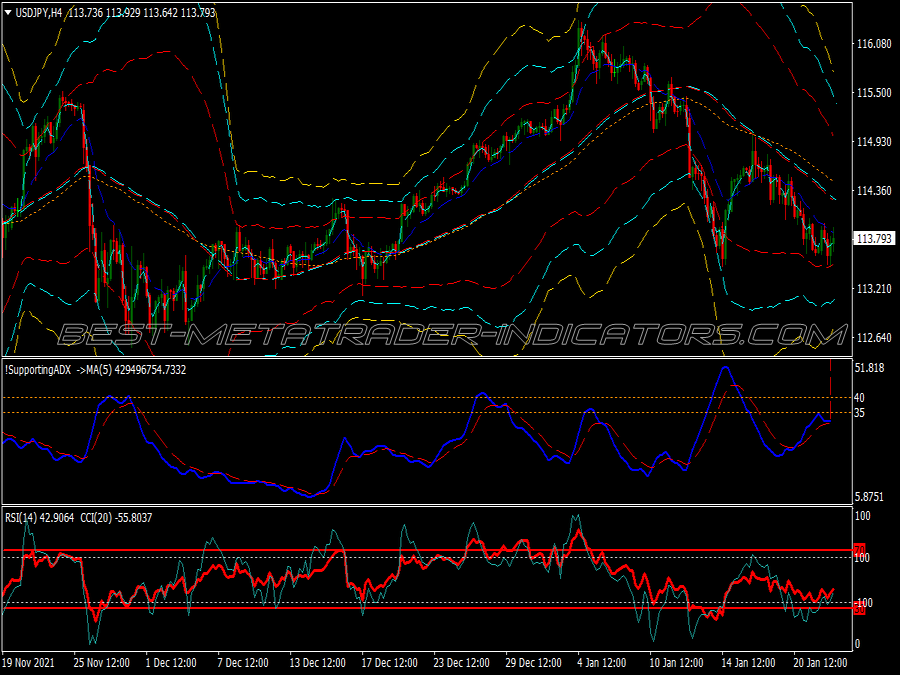Select the RSI(14) 42.9064 indicator label
The height and width of the screenshot is (675, 900).
(40, 518)
